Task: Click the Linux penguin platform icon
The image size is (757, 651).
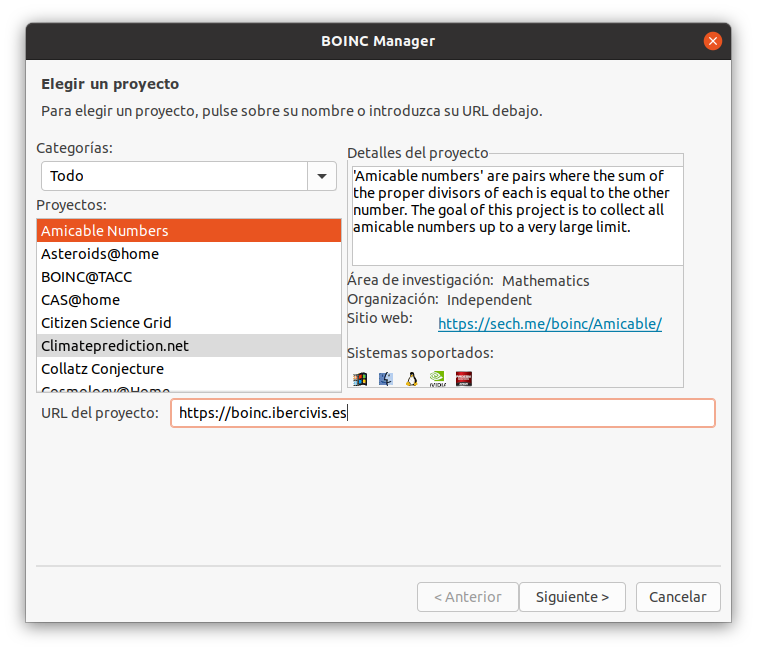Action: 412,379
